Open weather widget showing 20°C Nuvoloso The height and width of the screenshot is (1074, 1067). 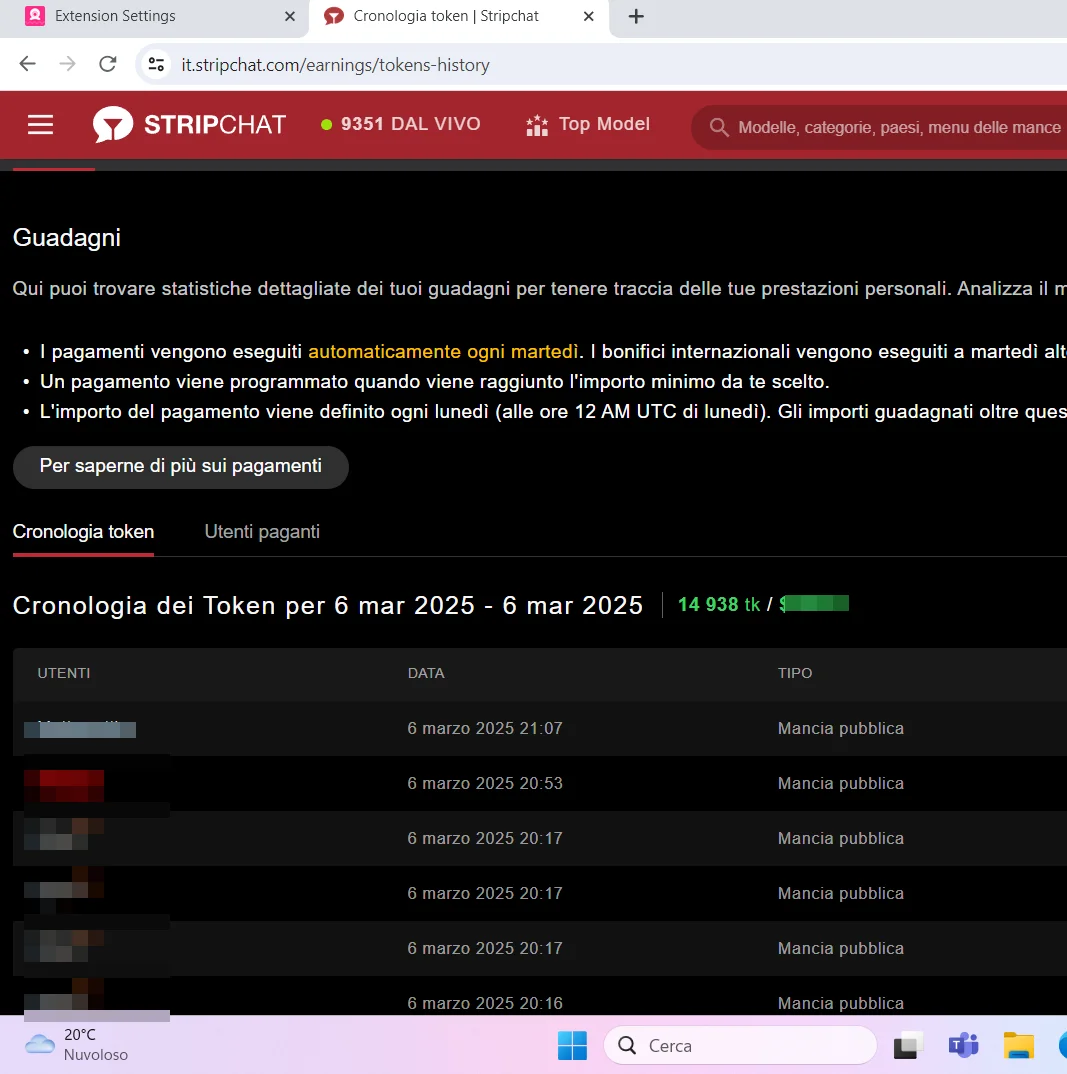coord(76,1045)
